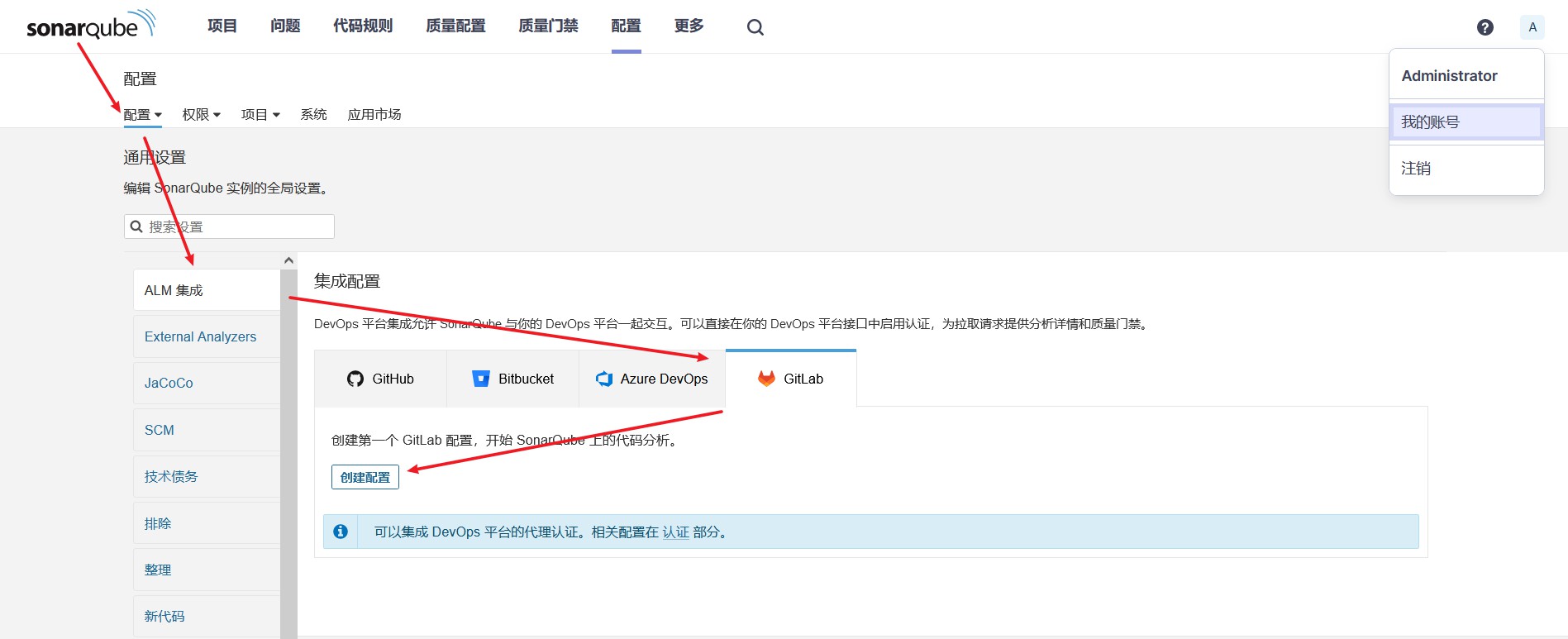Select 整理 settings category
Screen dimensions: 1568x639
pyautogui.click(x=207, y=570)
